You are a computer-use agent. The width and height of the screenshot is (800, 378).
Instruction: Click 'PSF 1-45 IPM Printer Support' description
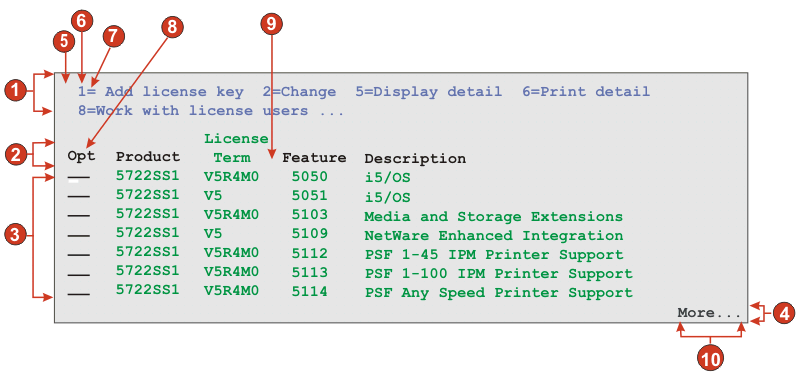click(x=494, y=255)
